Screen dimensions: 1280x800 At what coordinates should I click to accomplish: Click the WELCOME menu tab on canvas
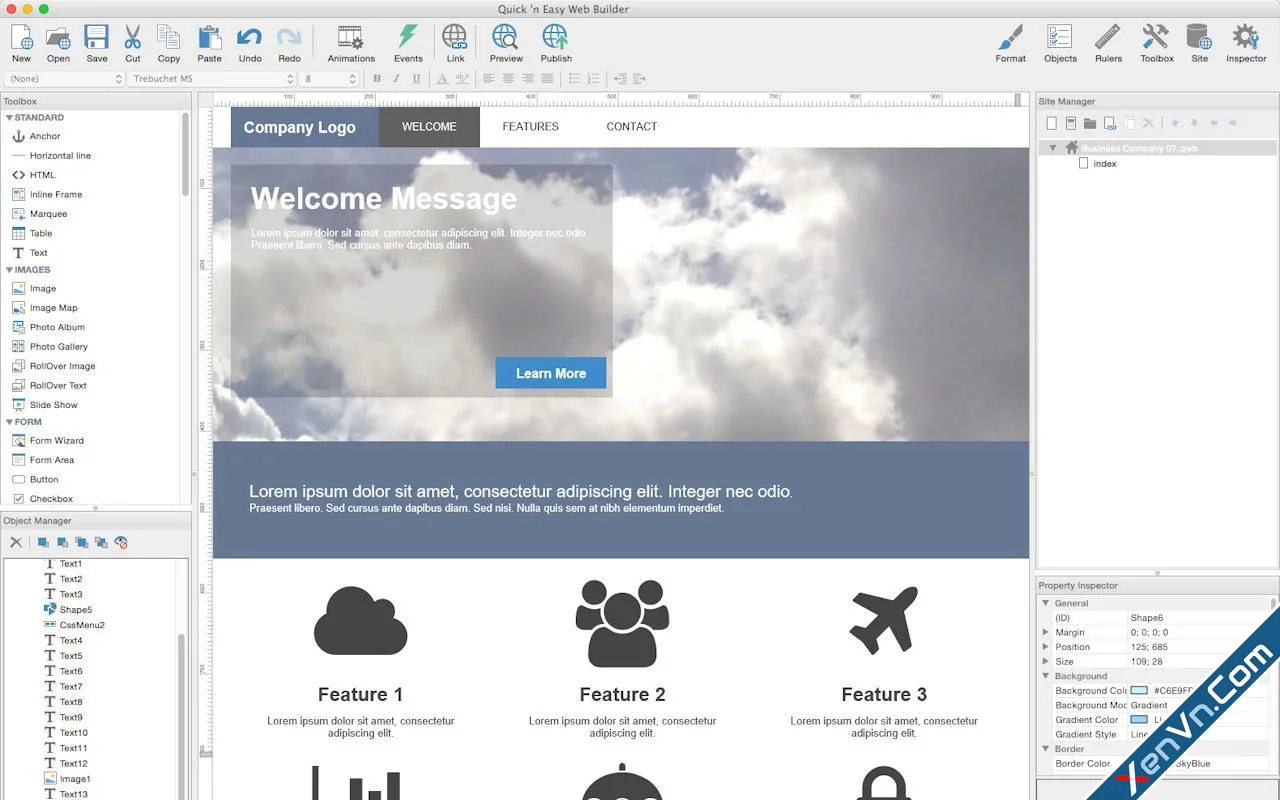[429, 127]
